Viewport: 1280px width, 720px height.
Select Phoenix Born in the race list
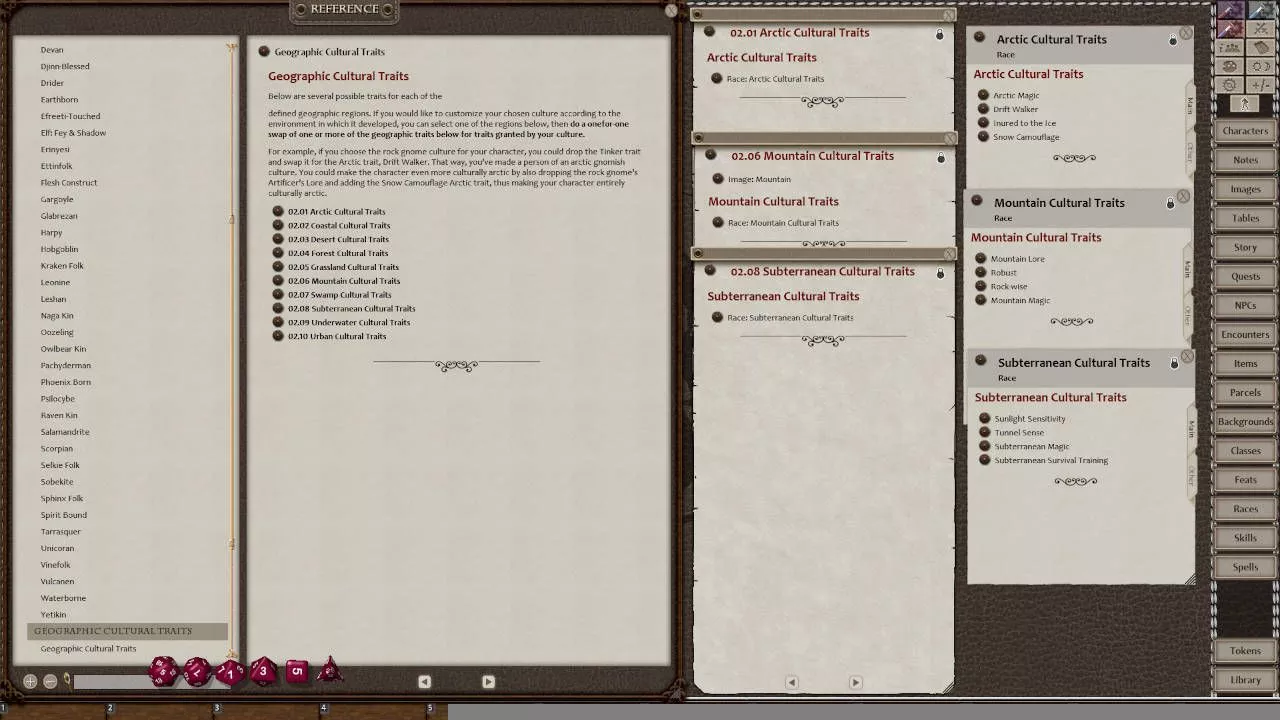[x=65, y=382]
